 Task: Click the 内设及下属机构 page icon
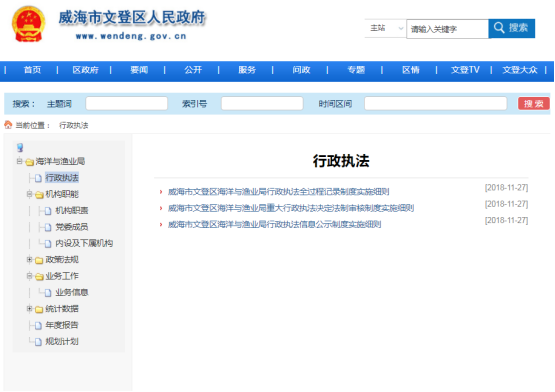point(48,244)
